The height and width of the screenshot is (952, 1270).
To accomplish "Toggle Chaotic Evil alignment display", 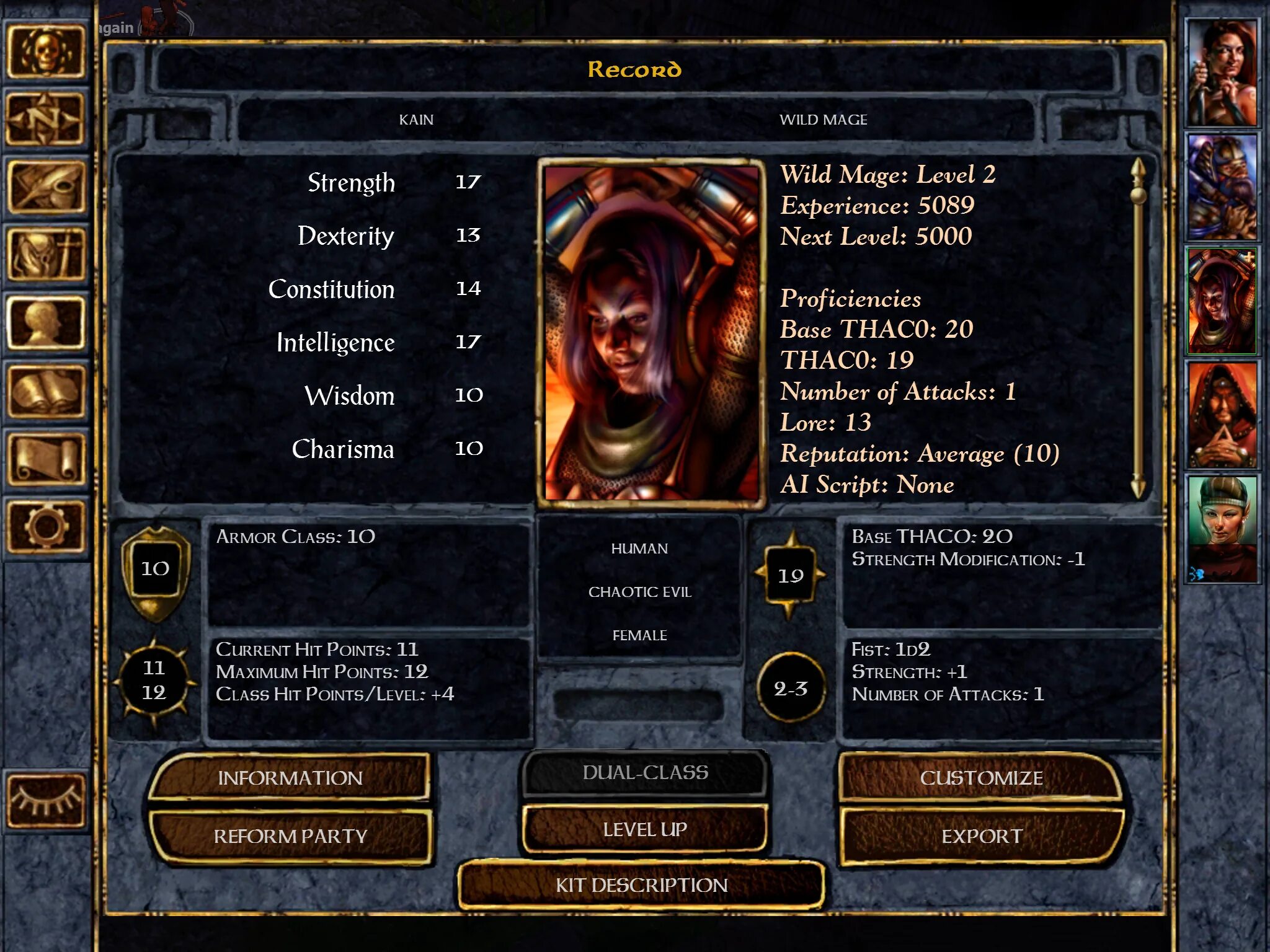I will point(639,591).
